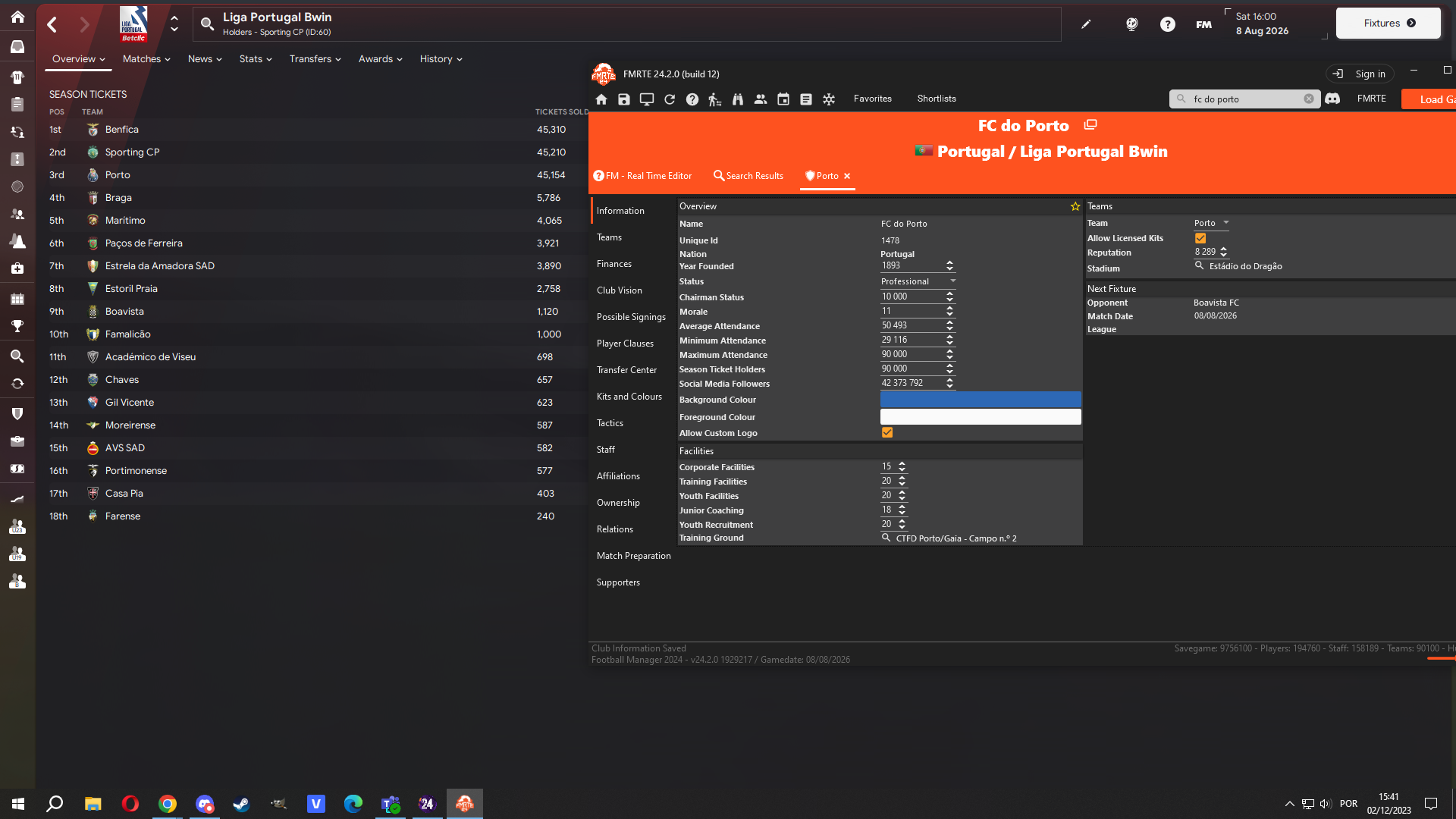Open Shortlists in FMRTE toolbar

[937, 99]
